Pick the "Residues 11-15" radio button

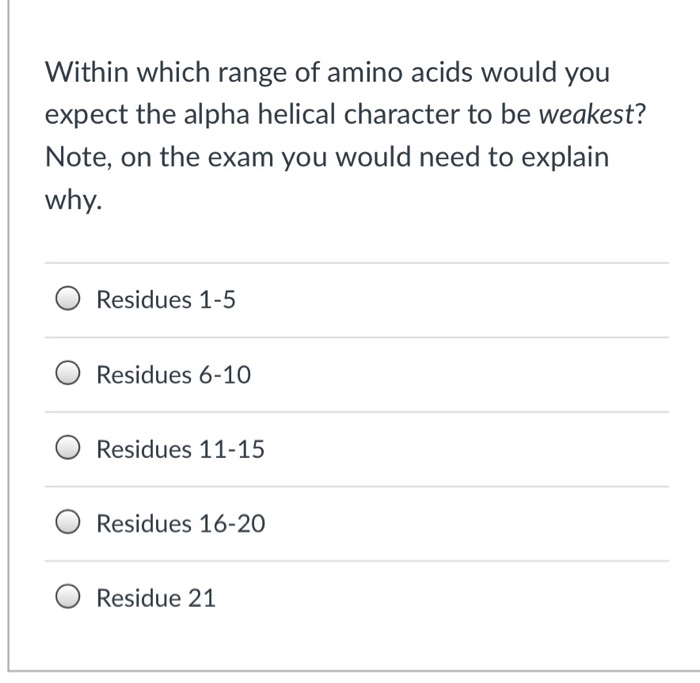pyautogui.click(x=69, y=450)
